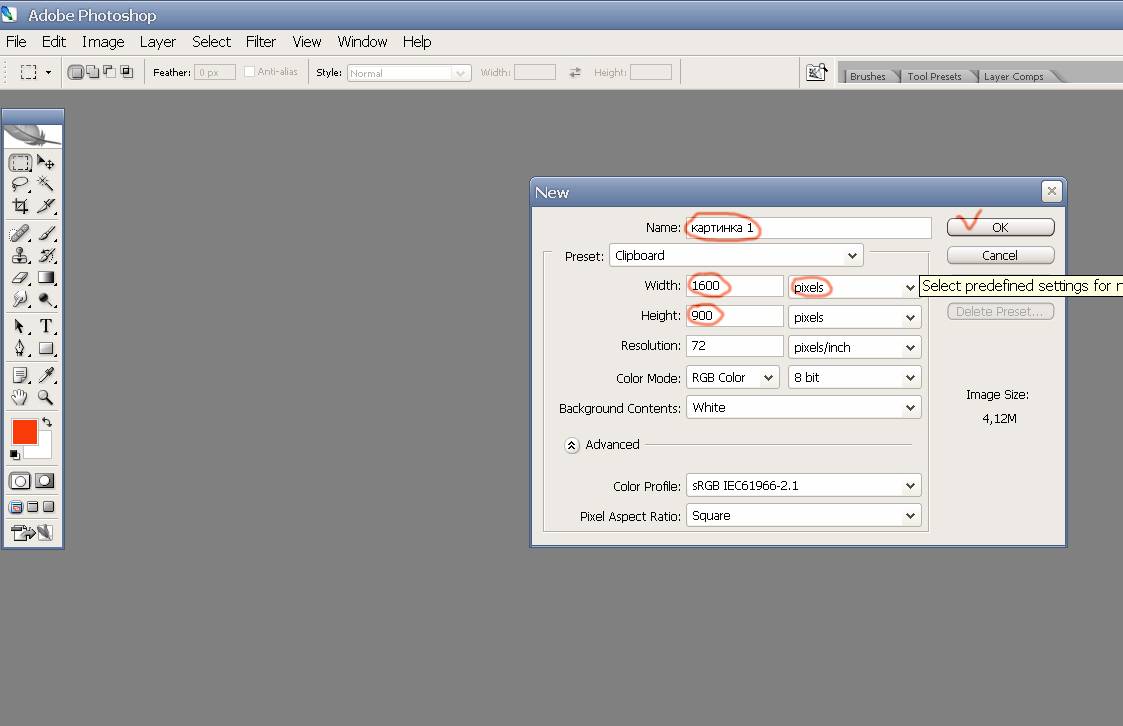Select the Magic Wand tool
Screen dimensions: 1123x726
pos(46,184)
